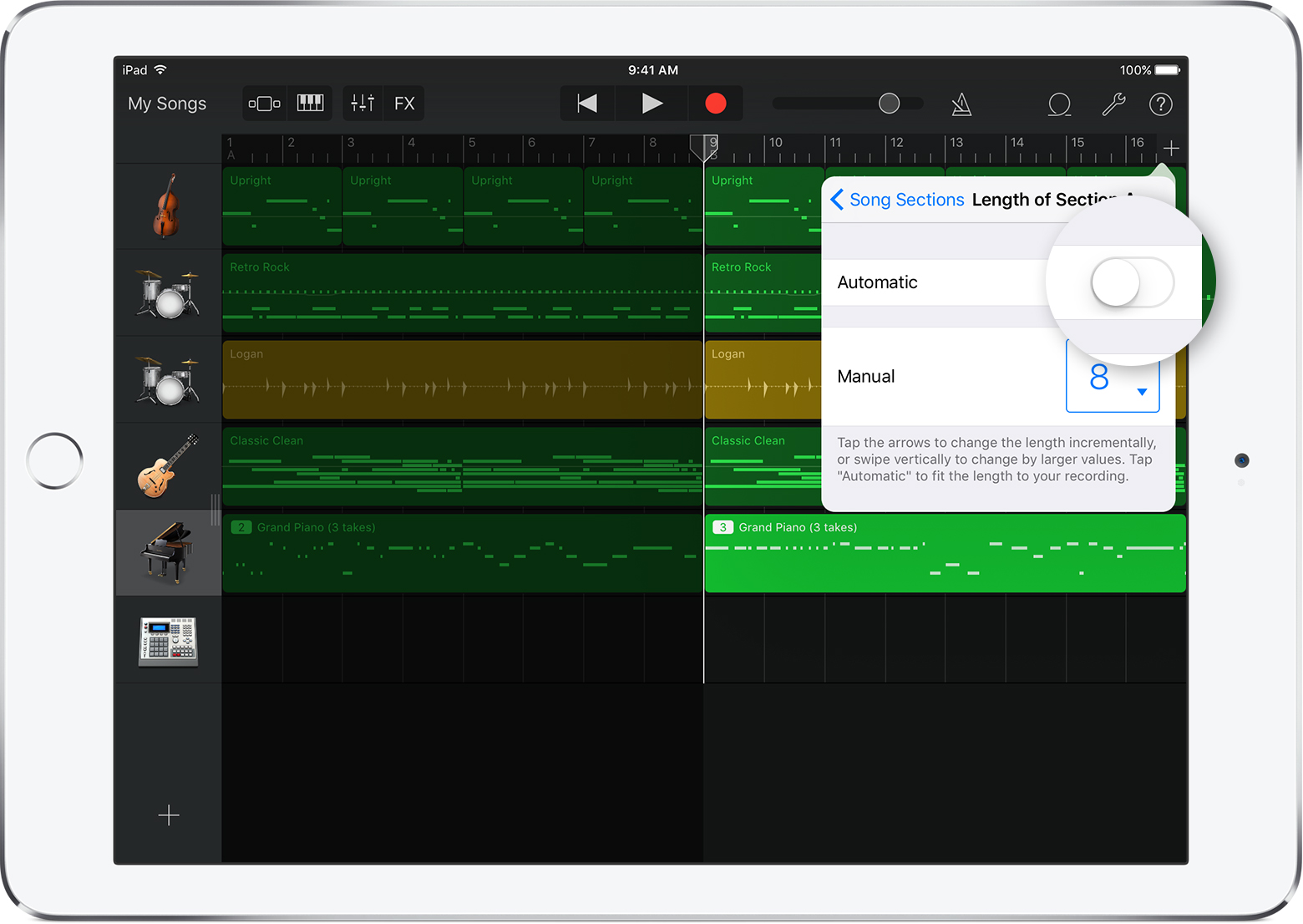This screenshot has height=924, width=1303.
Task: Start recording with the red button
Action: tap(716, 104)
